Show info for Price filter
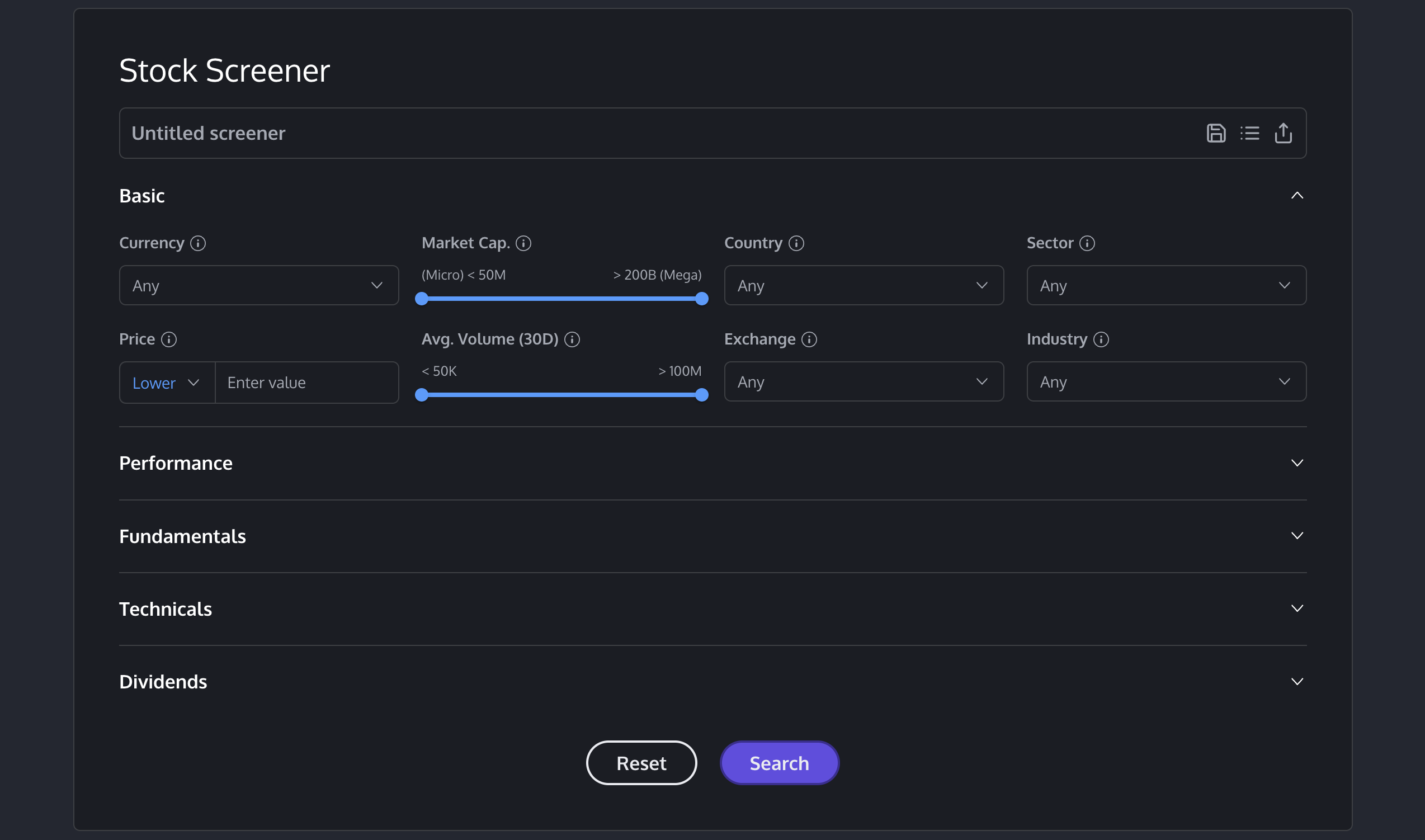This screenshot has width=1425, height=840. (x=169, y=339)
